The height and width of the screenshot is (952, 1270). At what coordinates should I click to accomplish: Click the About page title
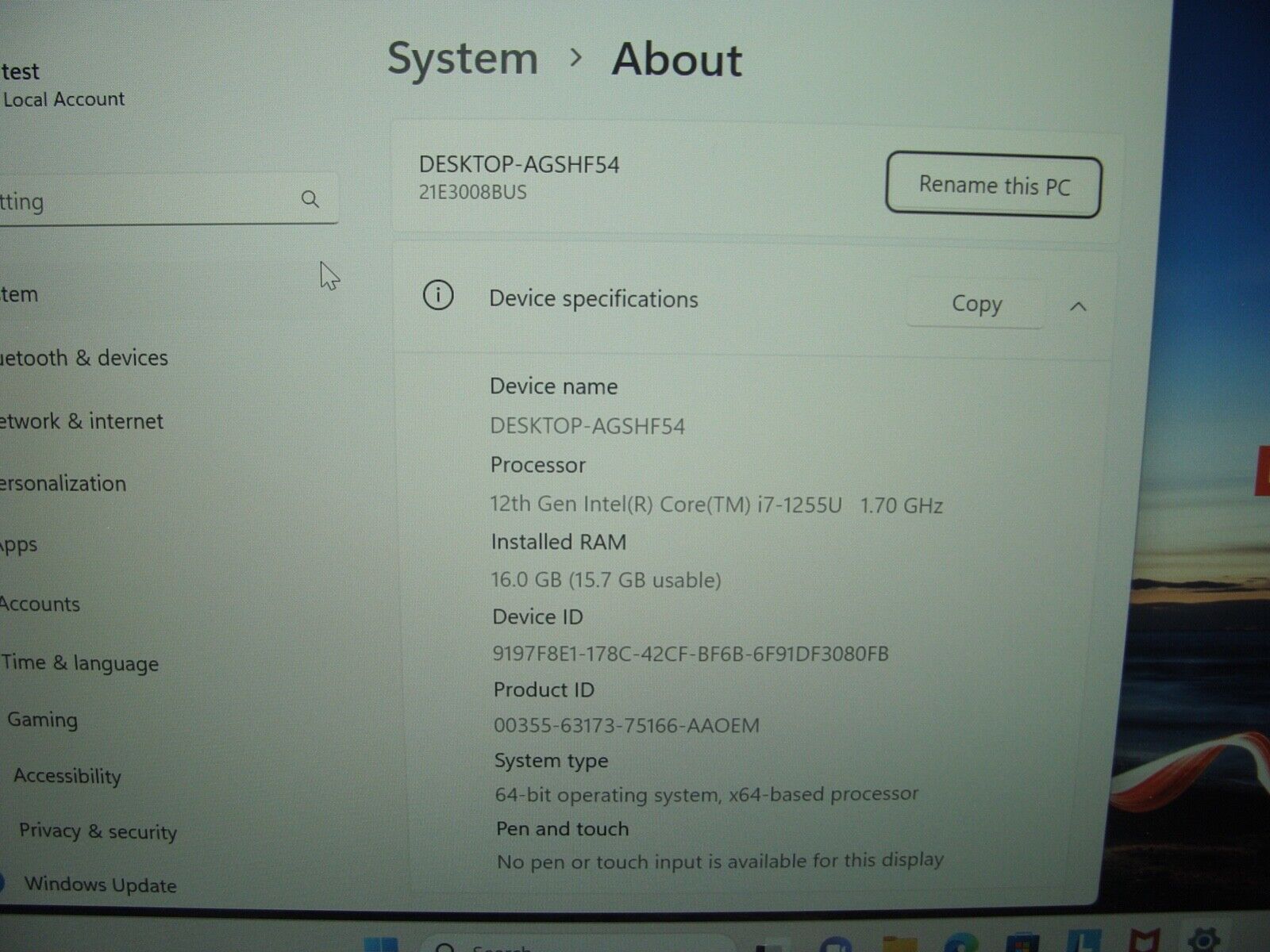click(x=677, y=60)
